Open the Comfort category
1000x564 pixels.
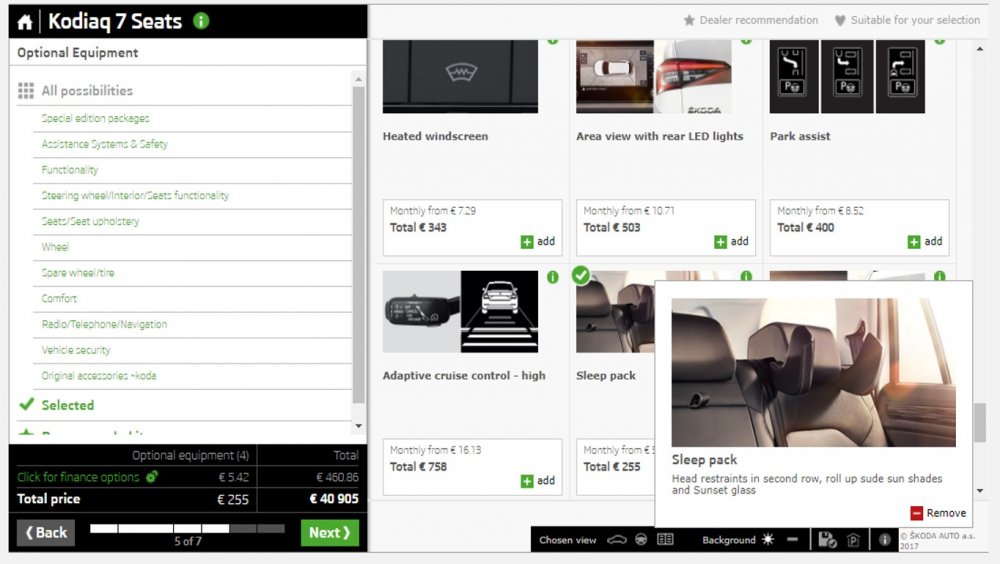pos(59,298)
